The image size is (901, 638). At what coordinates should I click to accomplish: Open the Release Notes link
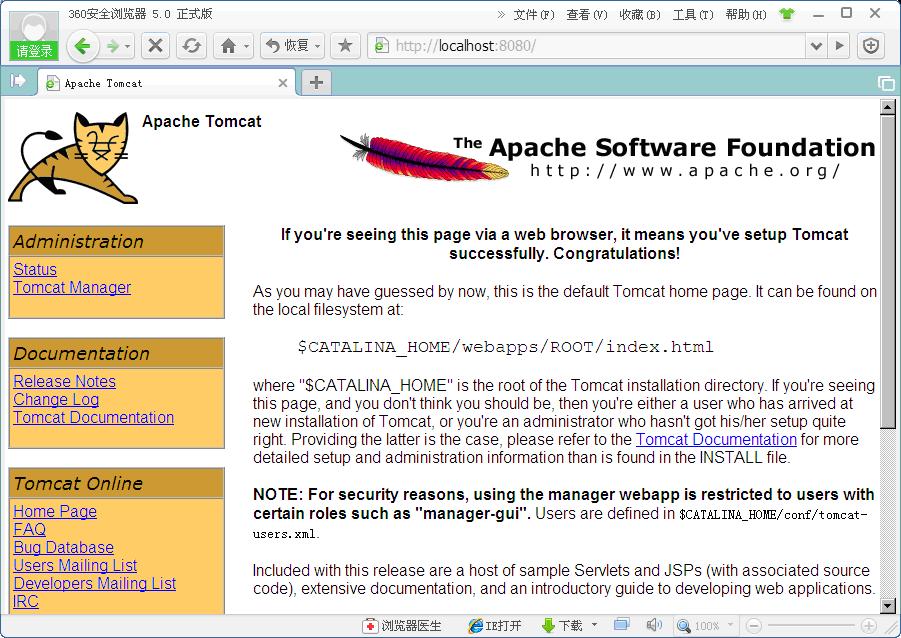click(64, 381)
